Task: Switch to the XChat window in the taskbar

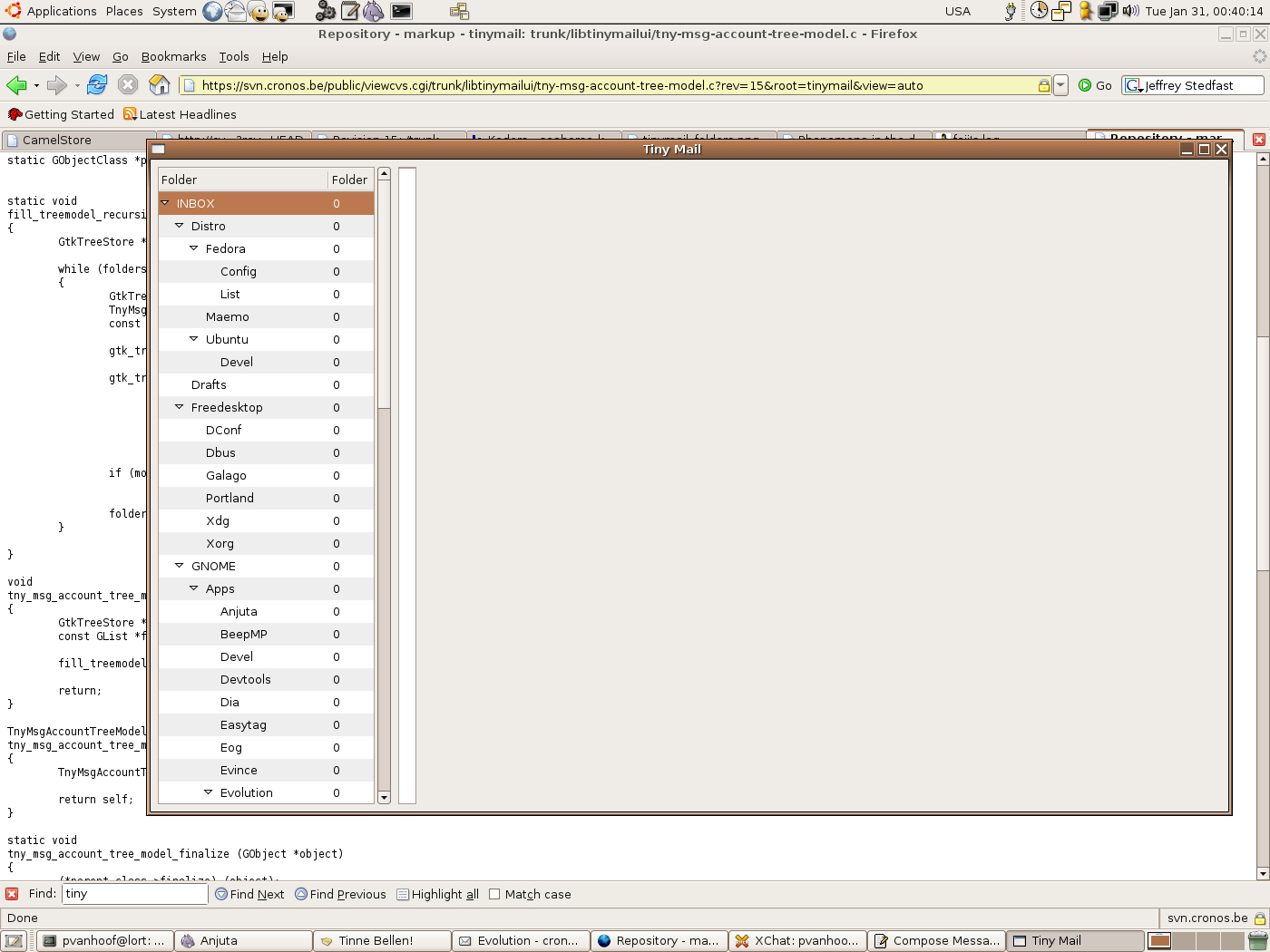Action: (797, 940)
